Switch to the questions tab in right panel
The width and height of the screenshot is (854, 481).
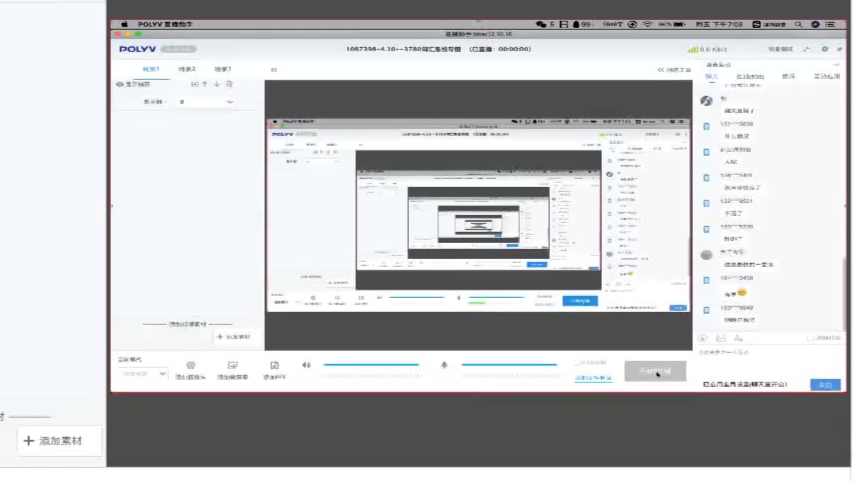pyautogui.click(x=788, y=76)
